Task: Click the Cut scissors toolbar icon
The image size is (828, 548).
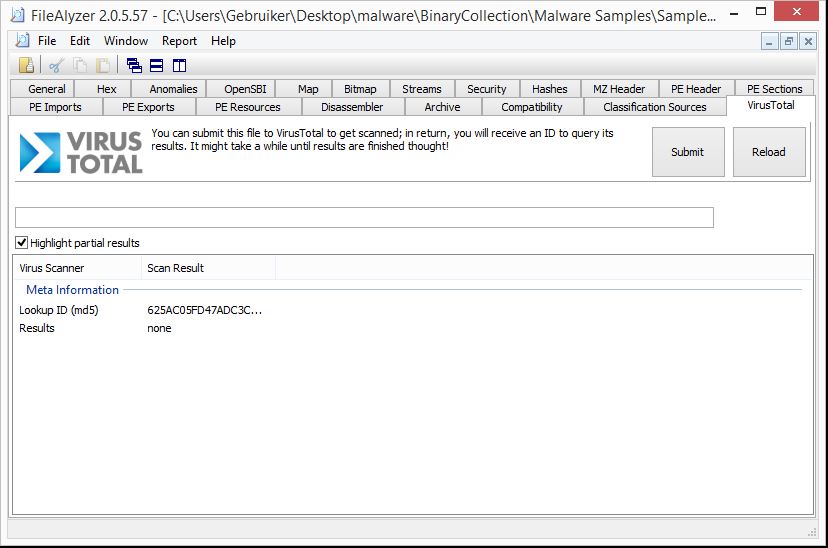Action: (x=56, y=65)
